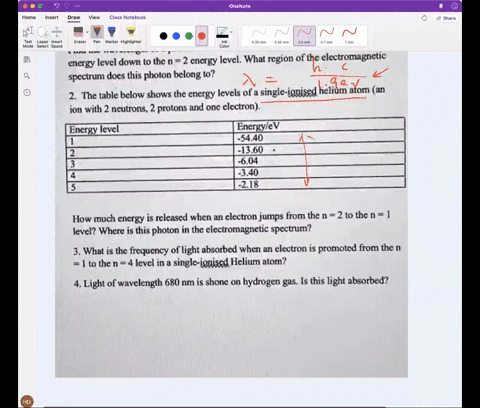Image resolution: width=480 pixels, height=408 pixels.
Task: Switch to the Class Notebook tab
Action: click(128, 17)
